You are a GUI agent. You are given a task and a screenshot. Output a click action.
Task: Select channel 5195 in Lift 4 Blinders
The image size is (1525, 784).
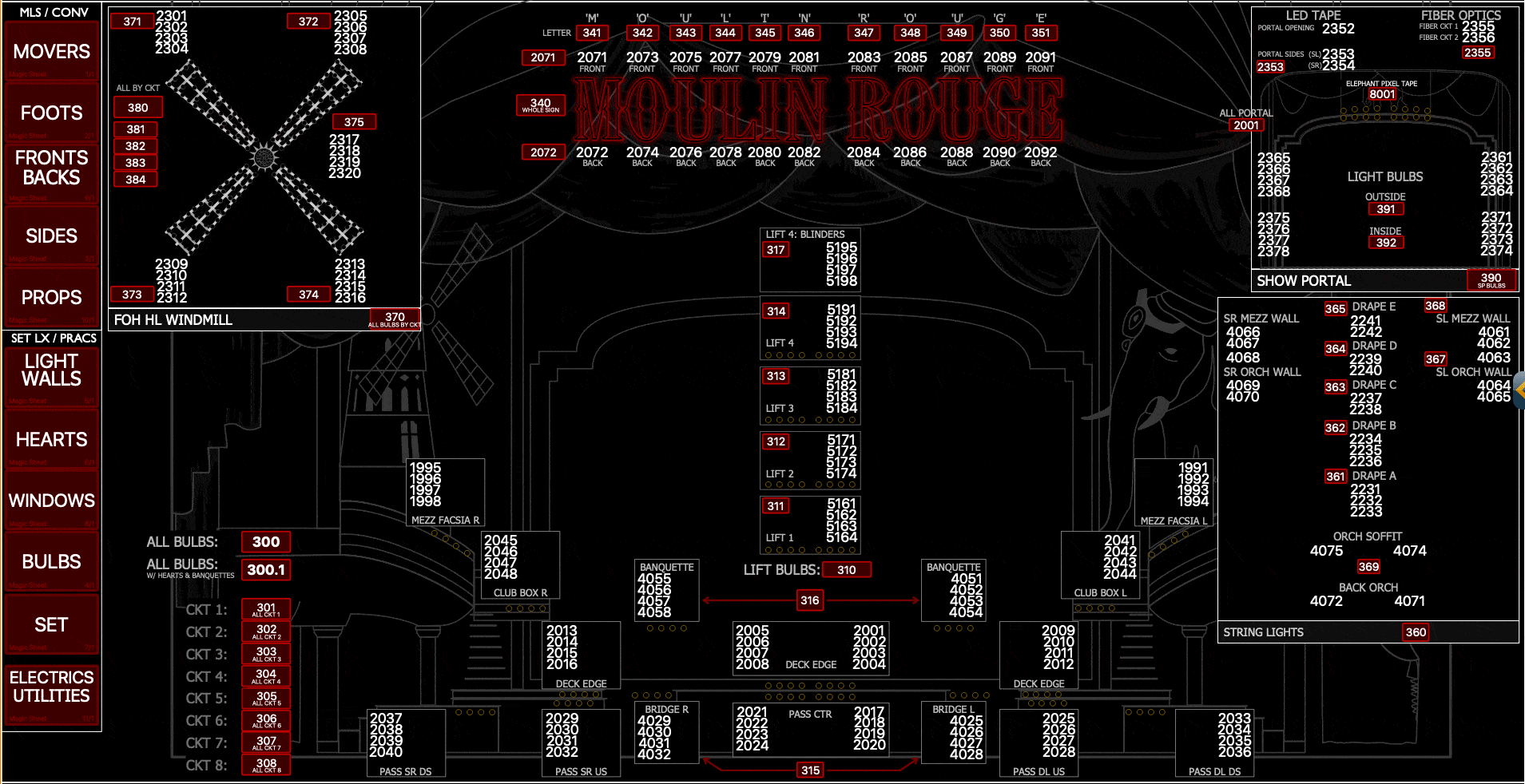tap(841, 247)
